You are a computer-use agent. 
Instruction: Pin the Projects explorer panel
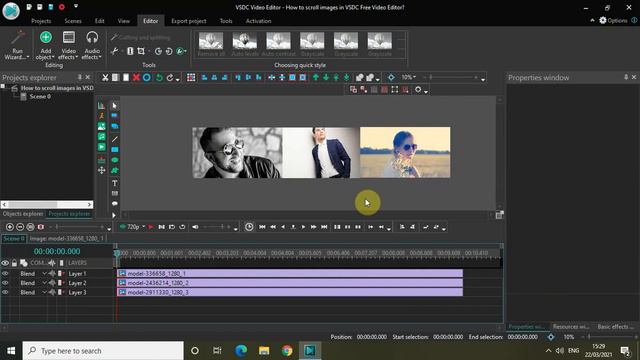[x=80, y=77]
